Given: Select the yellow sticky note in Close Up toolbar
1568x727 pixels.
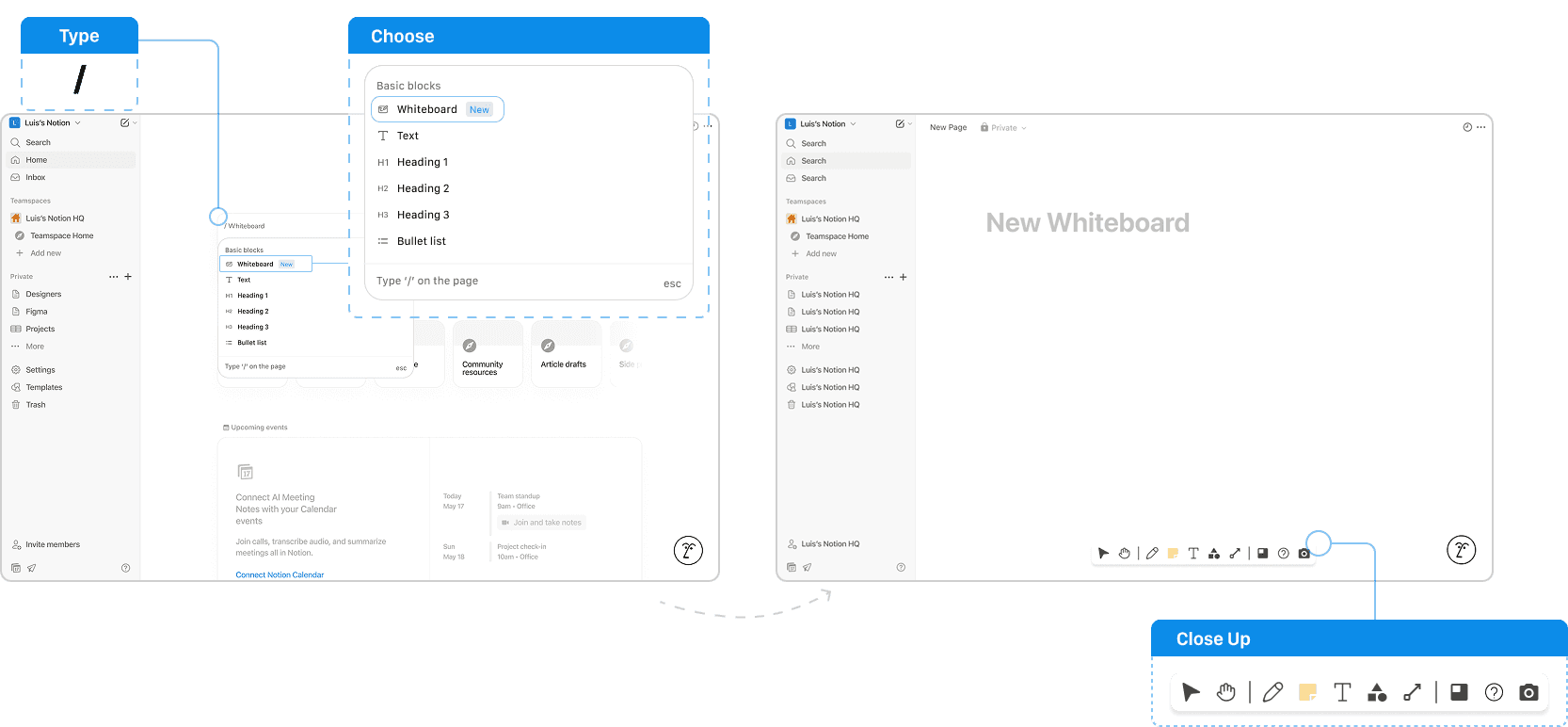Looking at the screenshot, I should [x=1307, y=692].
